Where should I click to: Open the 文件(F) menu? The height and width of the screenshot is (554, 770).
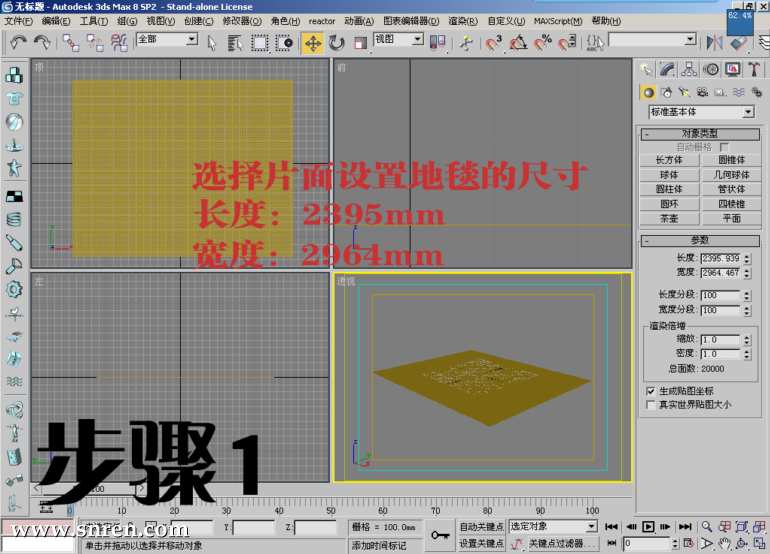click(x=18, y=21)
